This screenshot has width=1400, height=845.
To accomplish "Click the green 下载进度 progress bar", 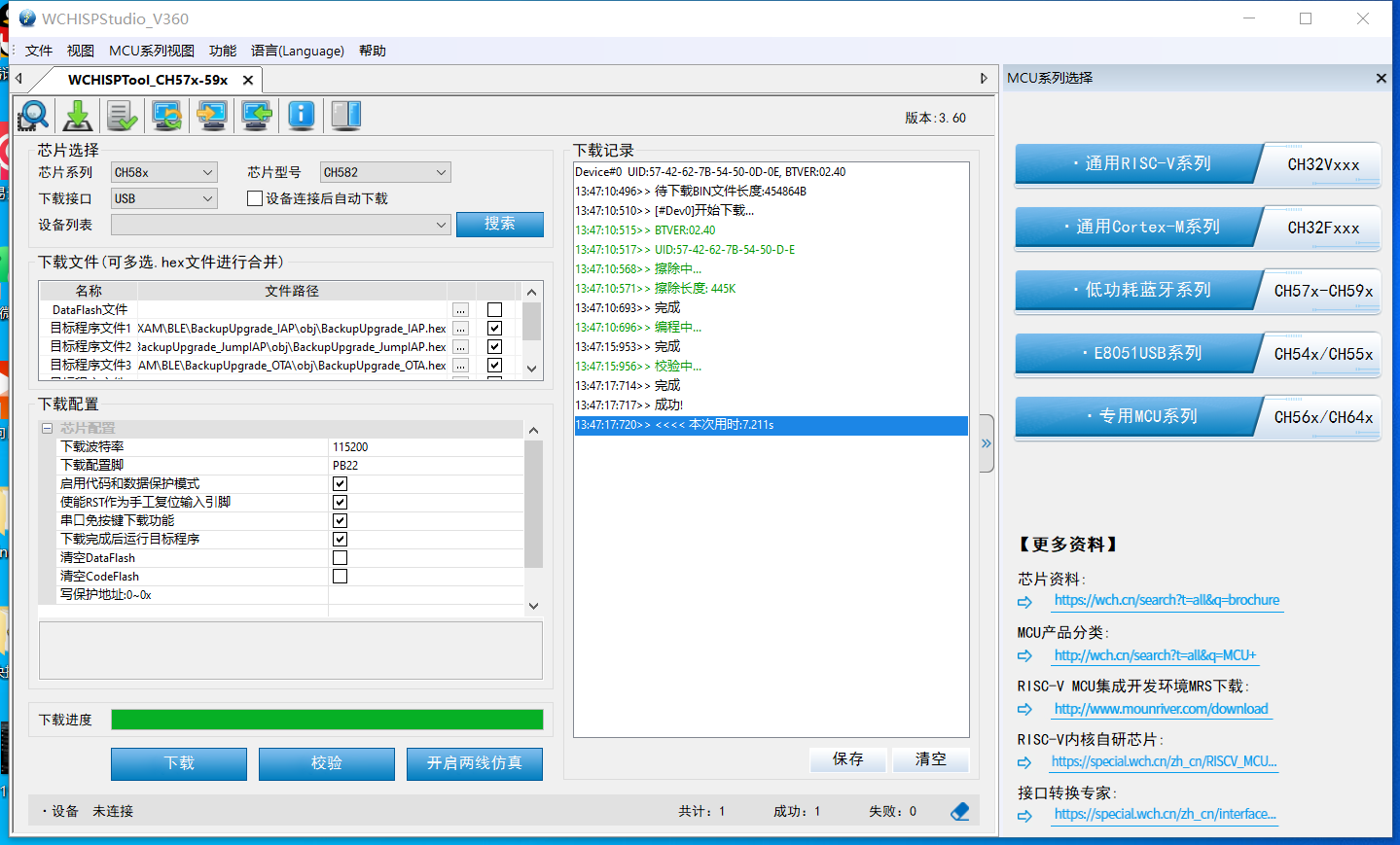I will (x=327, y=720).
